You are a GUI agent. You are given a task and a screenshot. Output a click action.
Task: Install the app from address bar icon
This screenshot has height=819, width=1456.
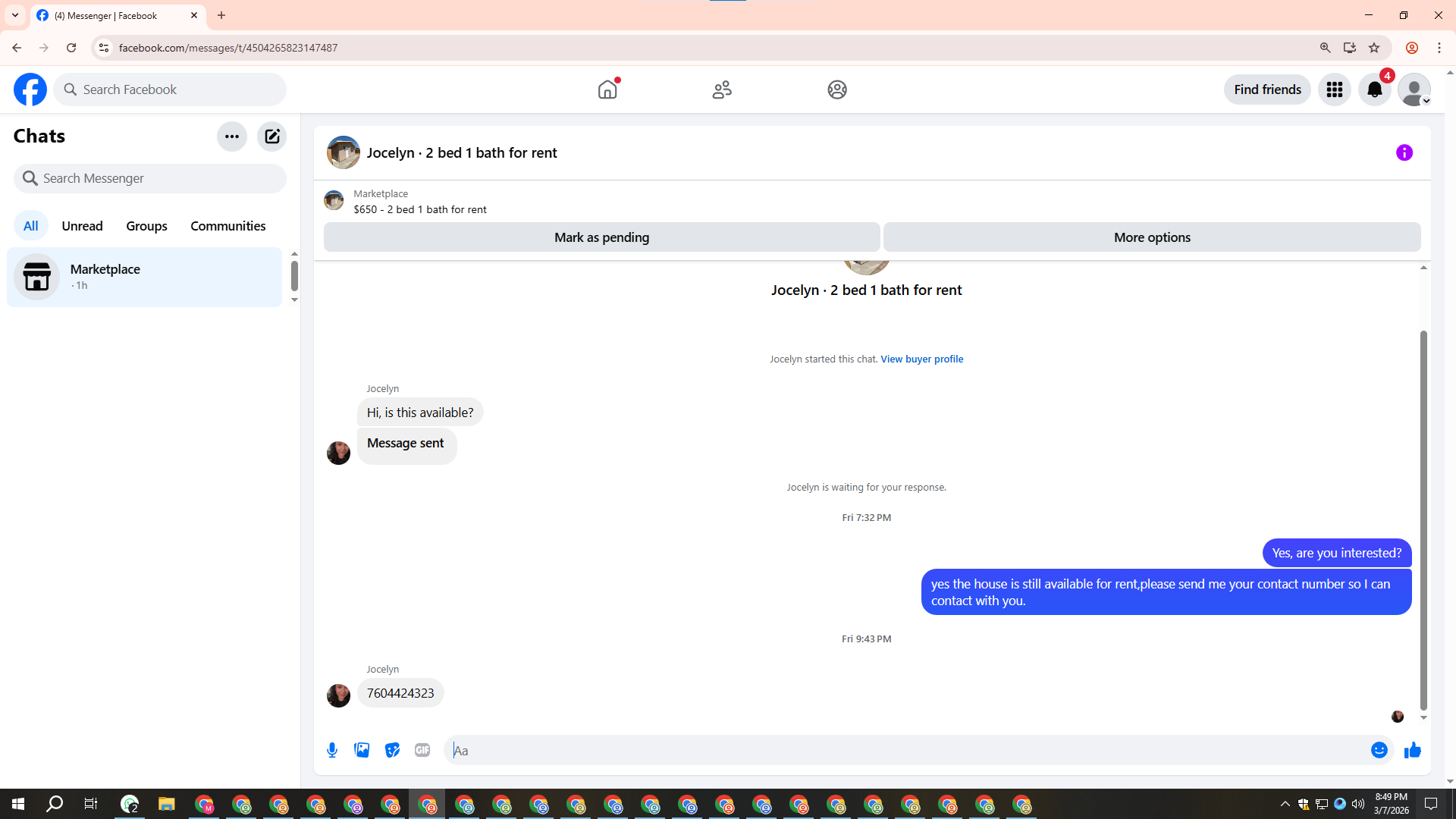click(x=1350, y=48)
